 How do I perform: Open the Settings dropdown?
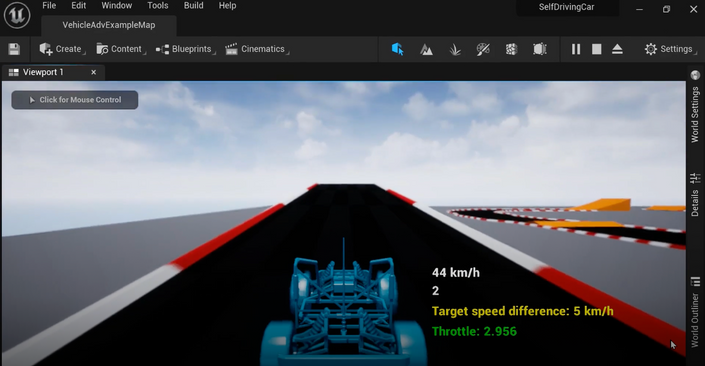[670, 49]
